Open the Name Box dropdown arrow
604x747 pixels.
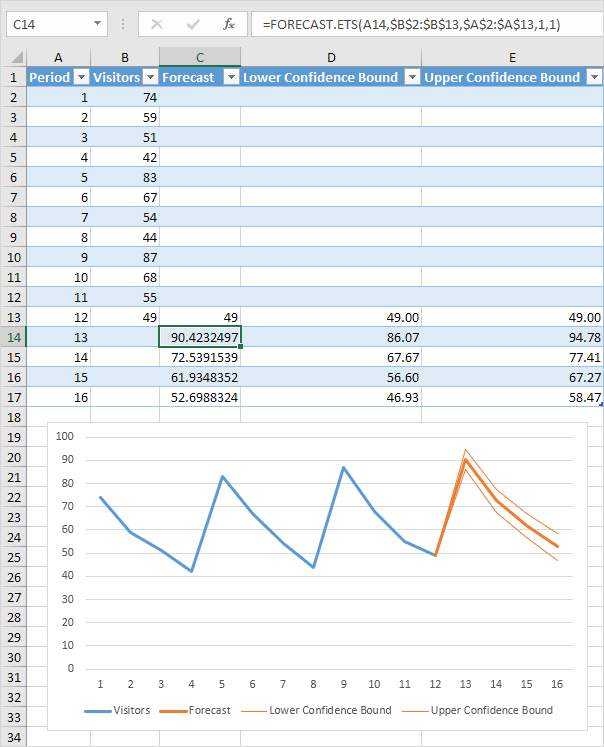click(96, 22)
